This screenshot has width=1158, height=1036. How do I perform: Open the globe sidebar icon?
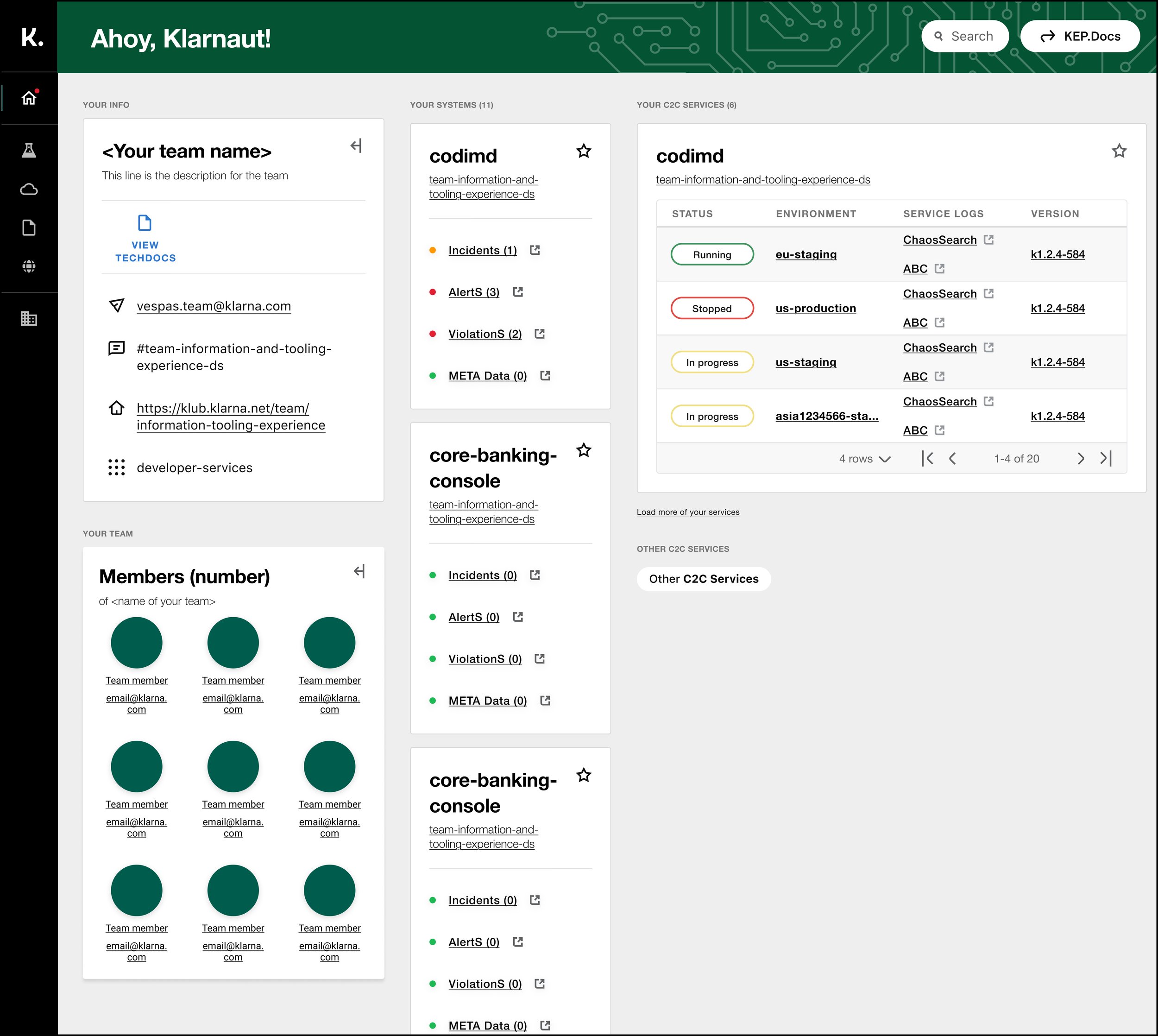29,266
